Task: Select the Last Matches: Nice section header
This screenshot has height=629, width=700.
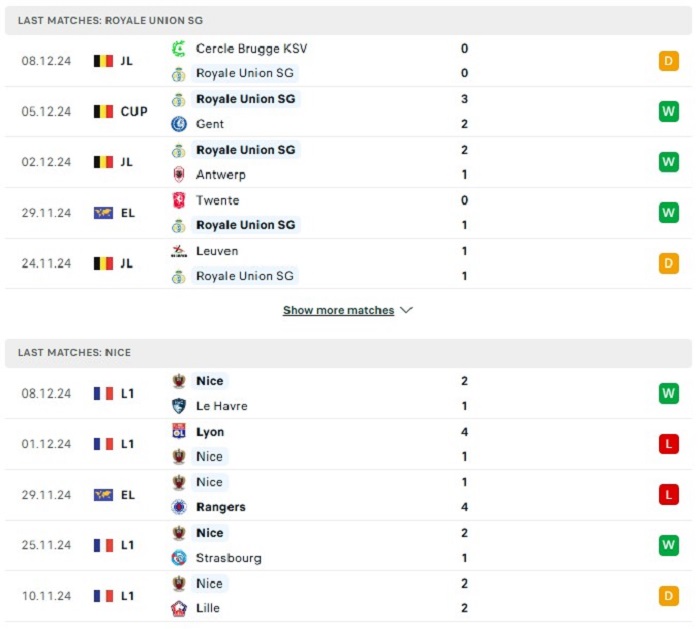Action: tap(348, 353)
